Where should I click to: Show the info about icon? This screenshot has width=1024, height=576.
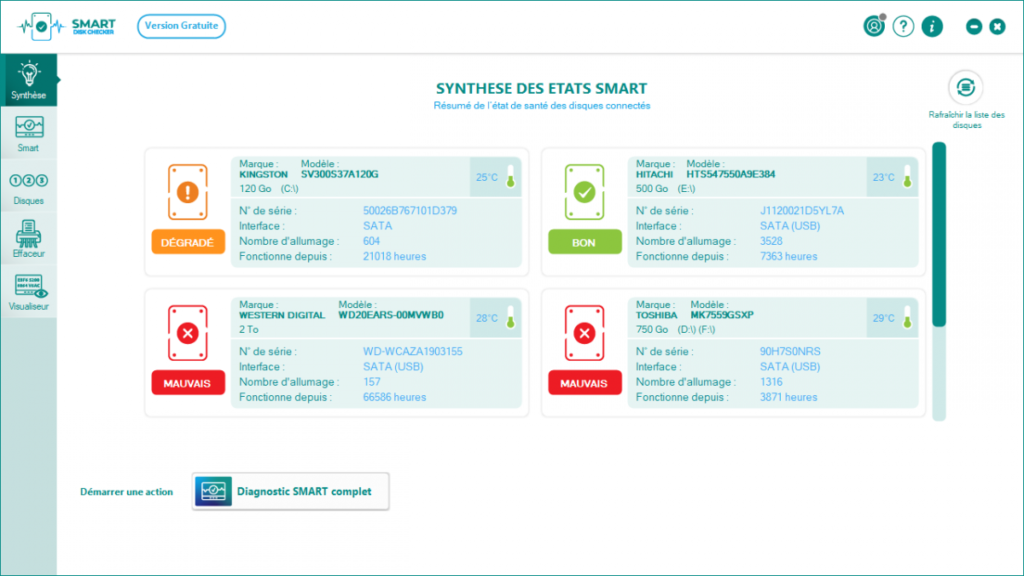[932, 26]
